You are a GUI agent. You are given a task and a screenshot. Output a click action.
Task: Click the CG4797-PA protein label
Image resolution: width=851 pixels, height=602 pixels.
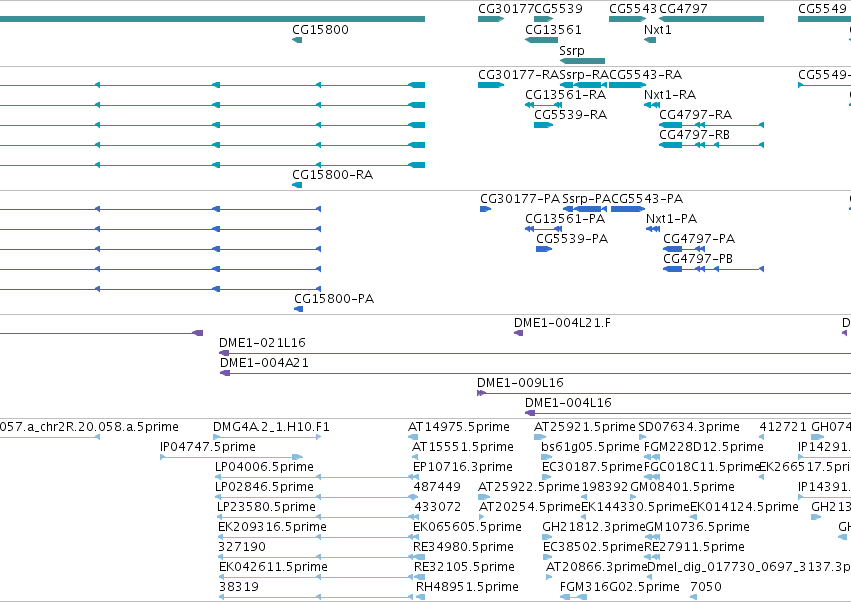[699, 239]
